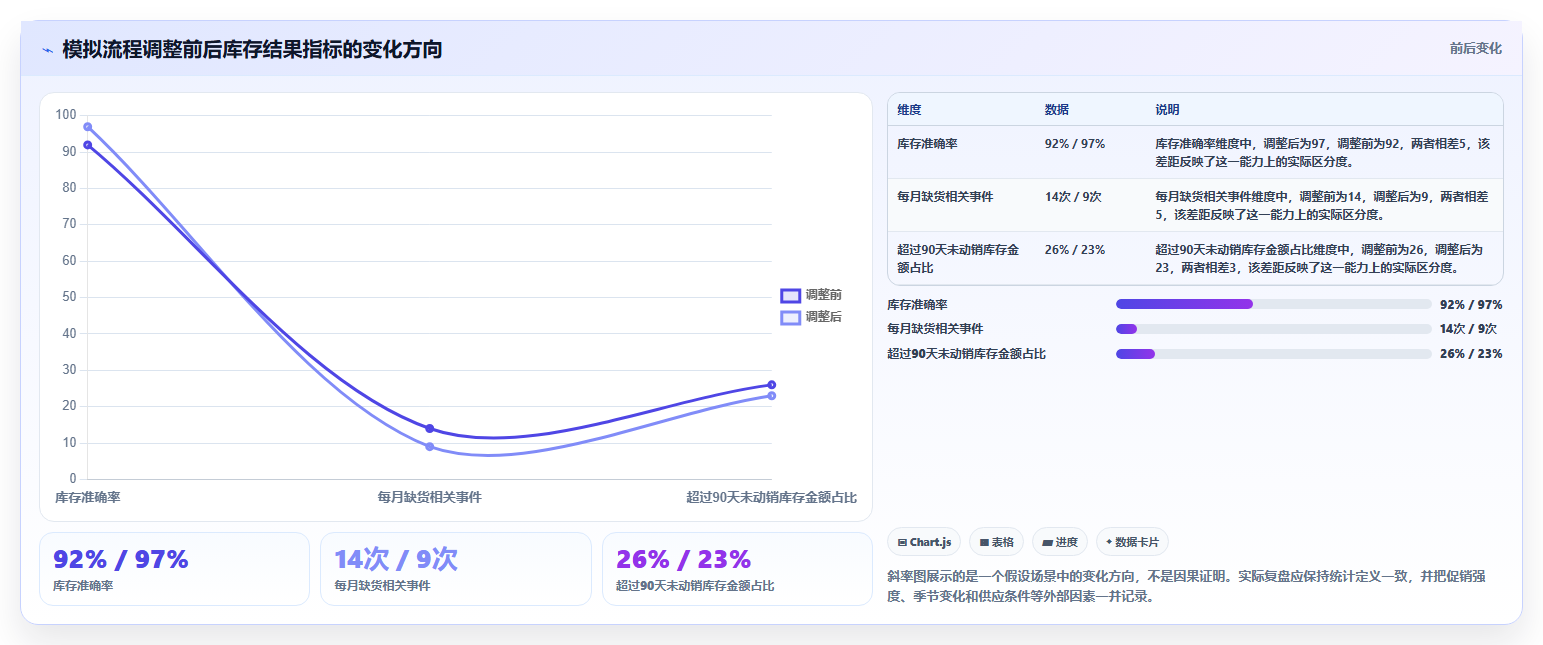Click the 库存准确率 progress bar

tap(1274, 304)
